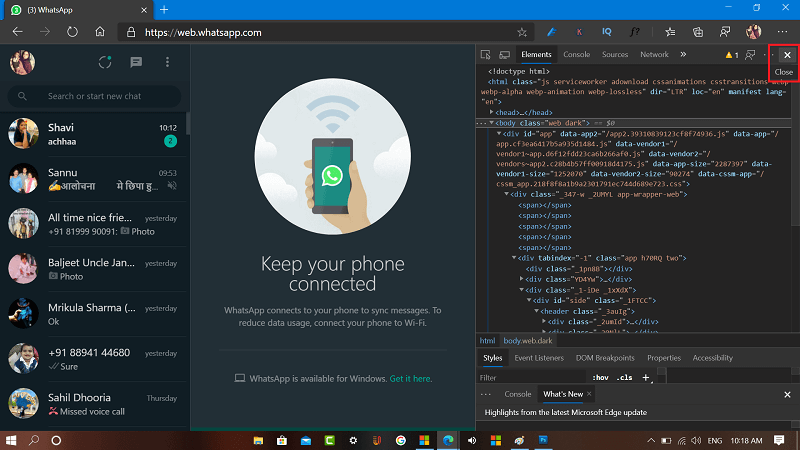
Task: Select the body.web.dark breadcrumb
Action: pyautogui.click(x=528, y=341)
